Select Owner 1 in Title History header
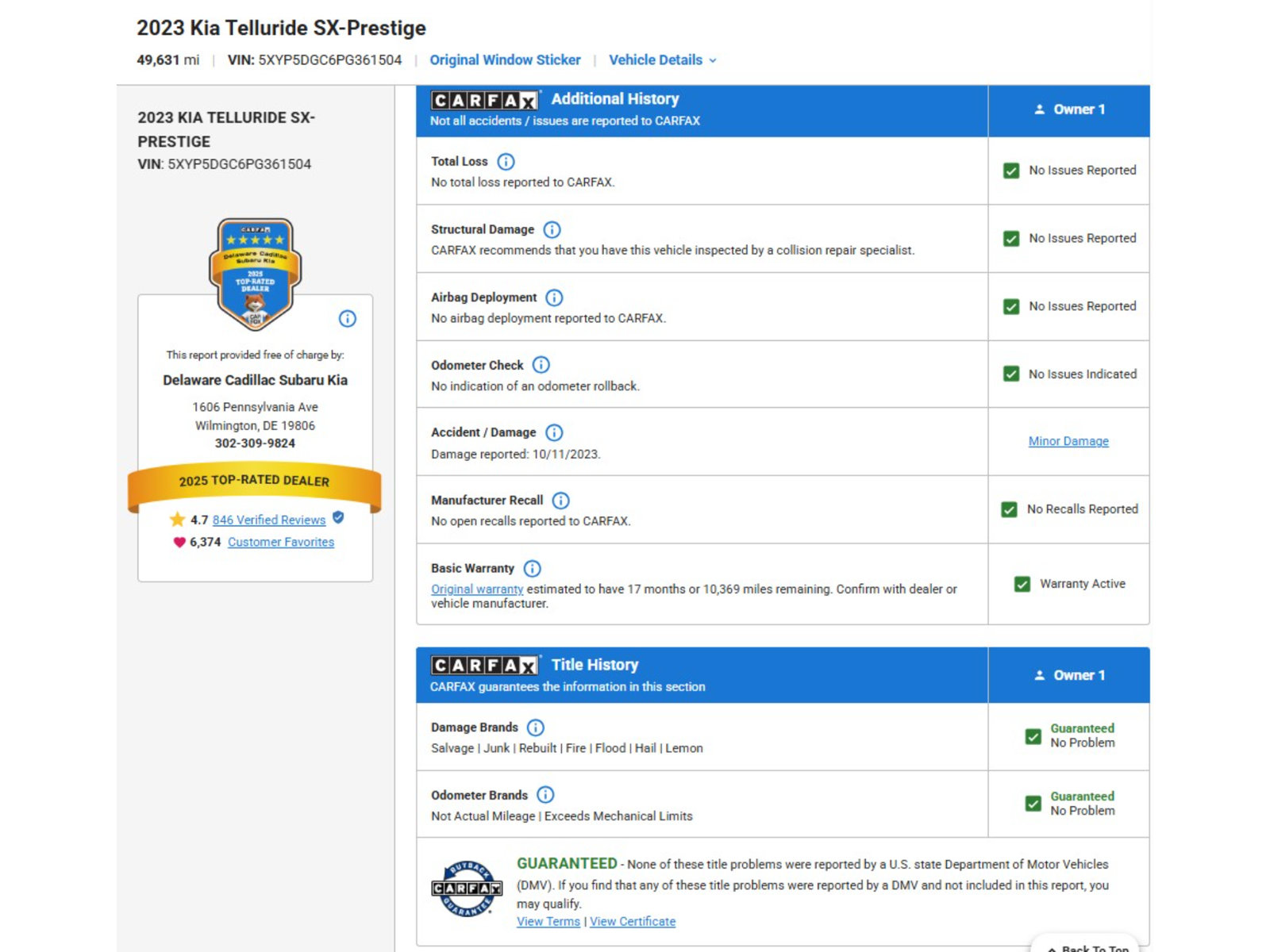 click(1069, 675)
